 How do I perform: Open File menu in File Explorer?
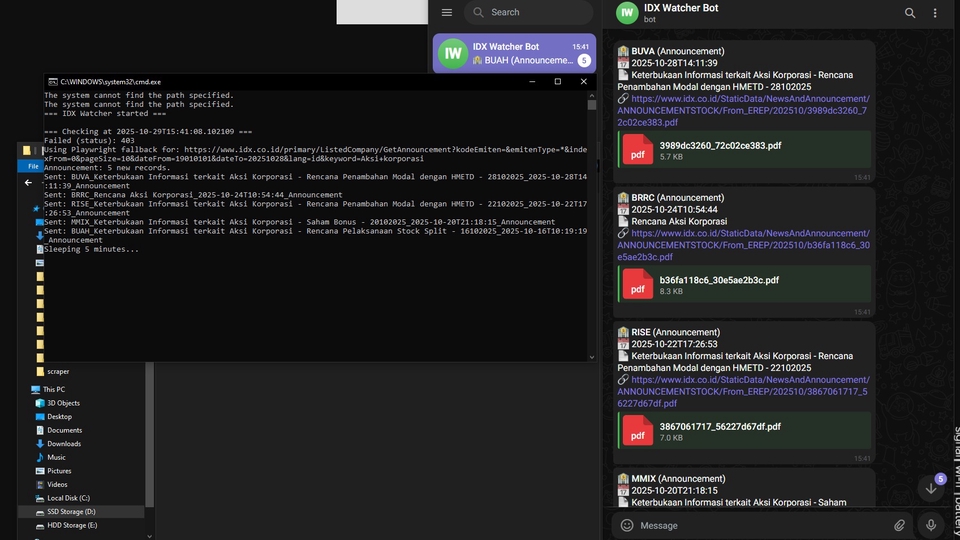33,166
